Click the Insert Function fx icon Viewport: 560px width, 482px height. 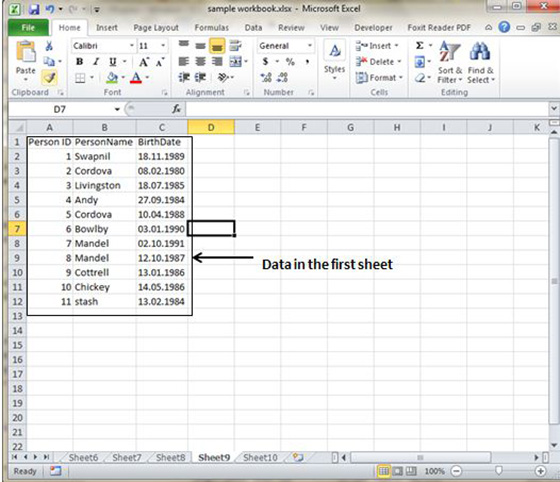pos(176,109)
